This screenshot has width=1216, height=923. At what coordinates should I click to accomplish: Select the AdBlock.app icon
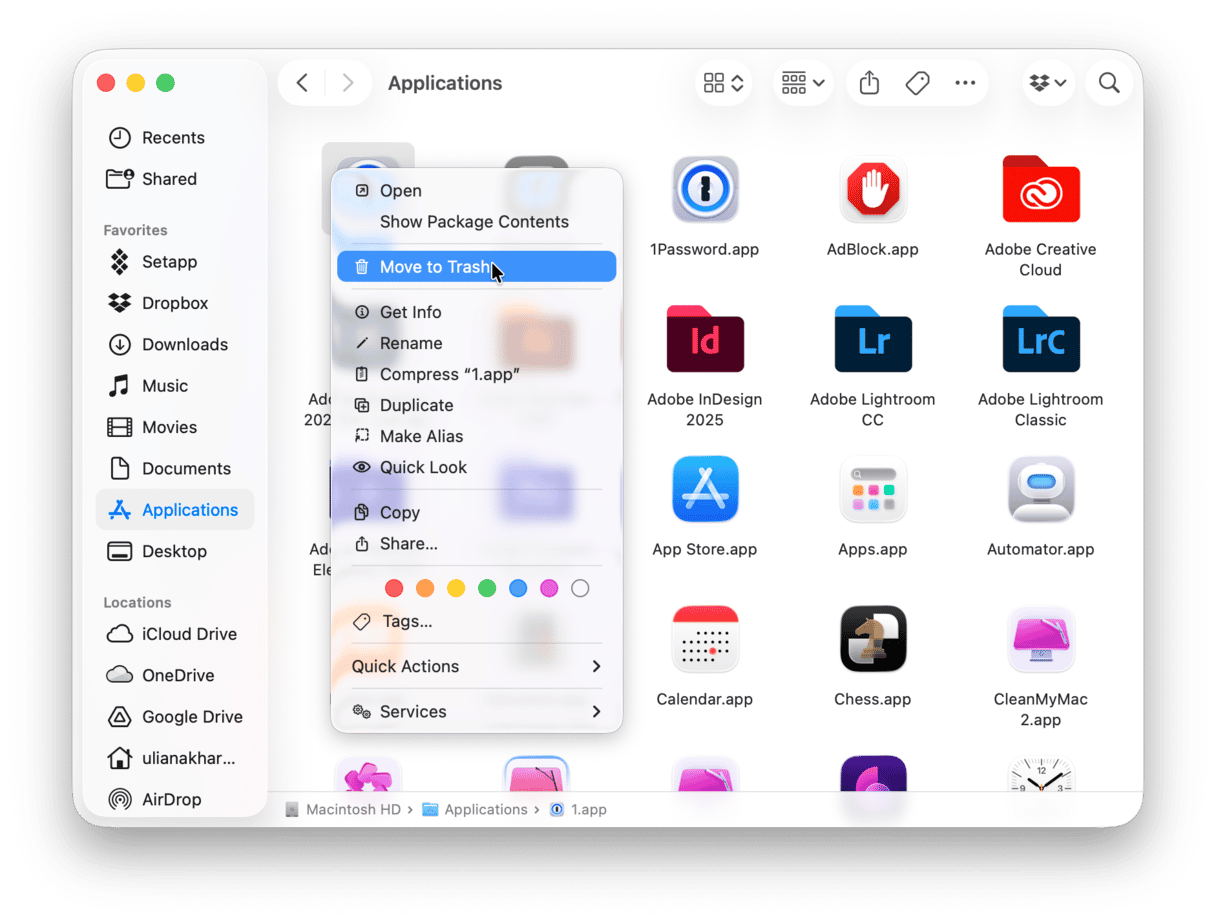point(873,189)
